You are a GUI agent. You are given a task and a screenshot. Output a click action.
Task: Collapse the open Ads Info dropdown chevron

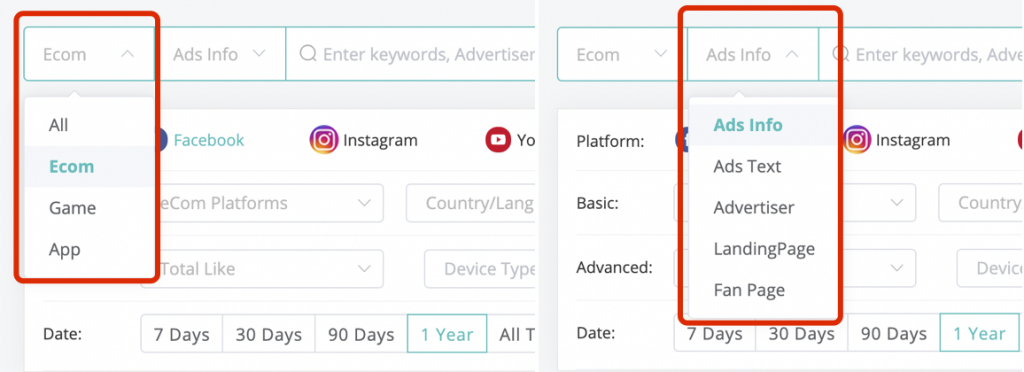(x=792, y=54)
